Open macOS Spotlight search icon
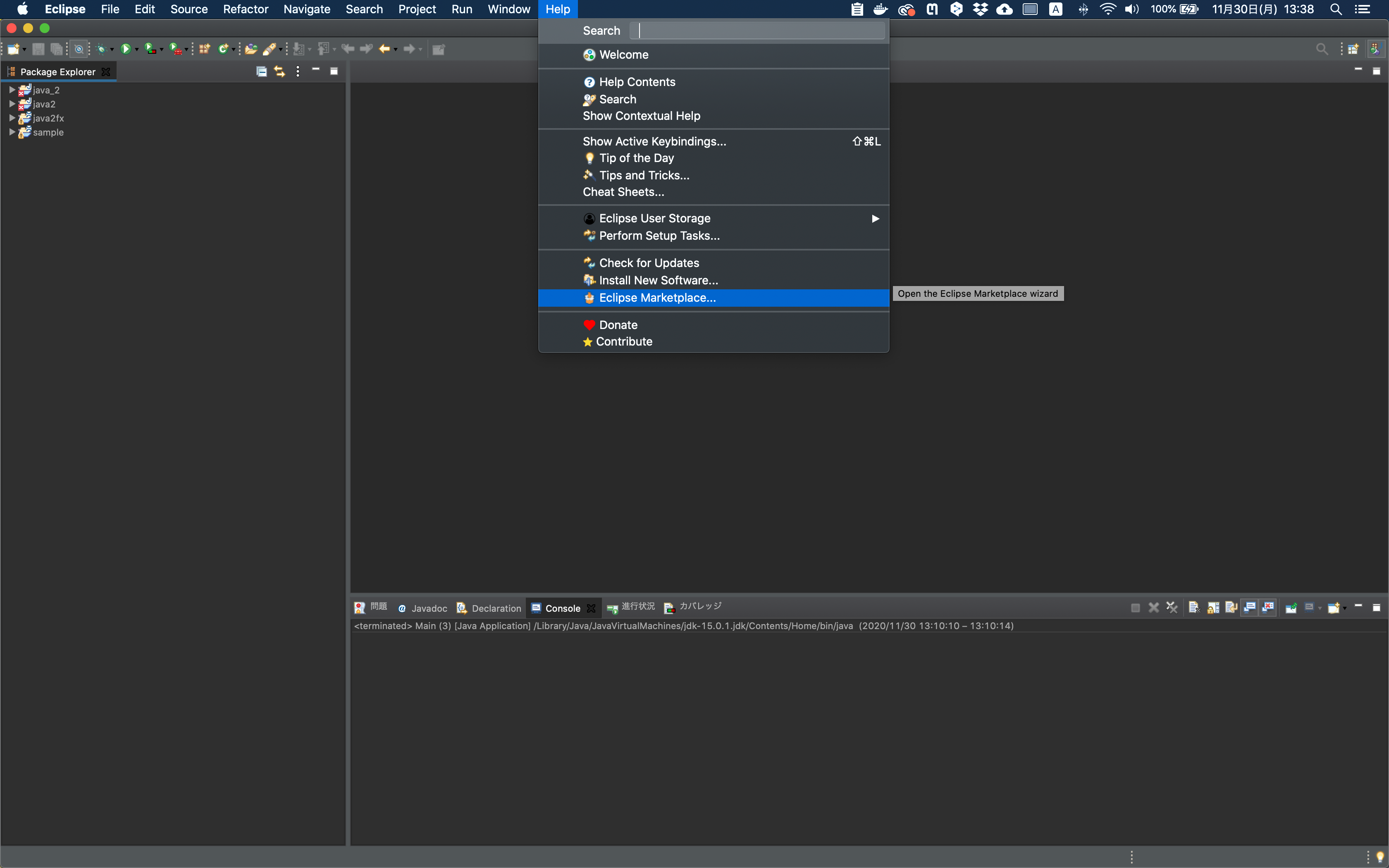1389x868 pixels. click(x=1336, y=9)
